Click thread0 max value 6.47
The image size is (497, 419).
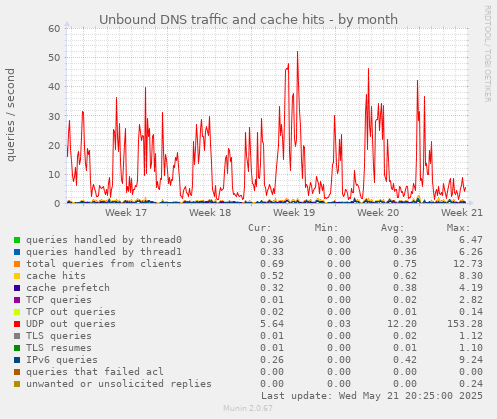point(471,240)
